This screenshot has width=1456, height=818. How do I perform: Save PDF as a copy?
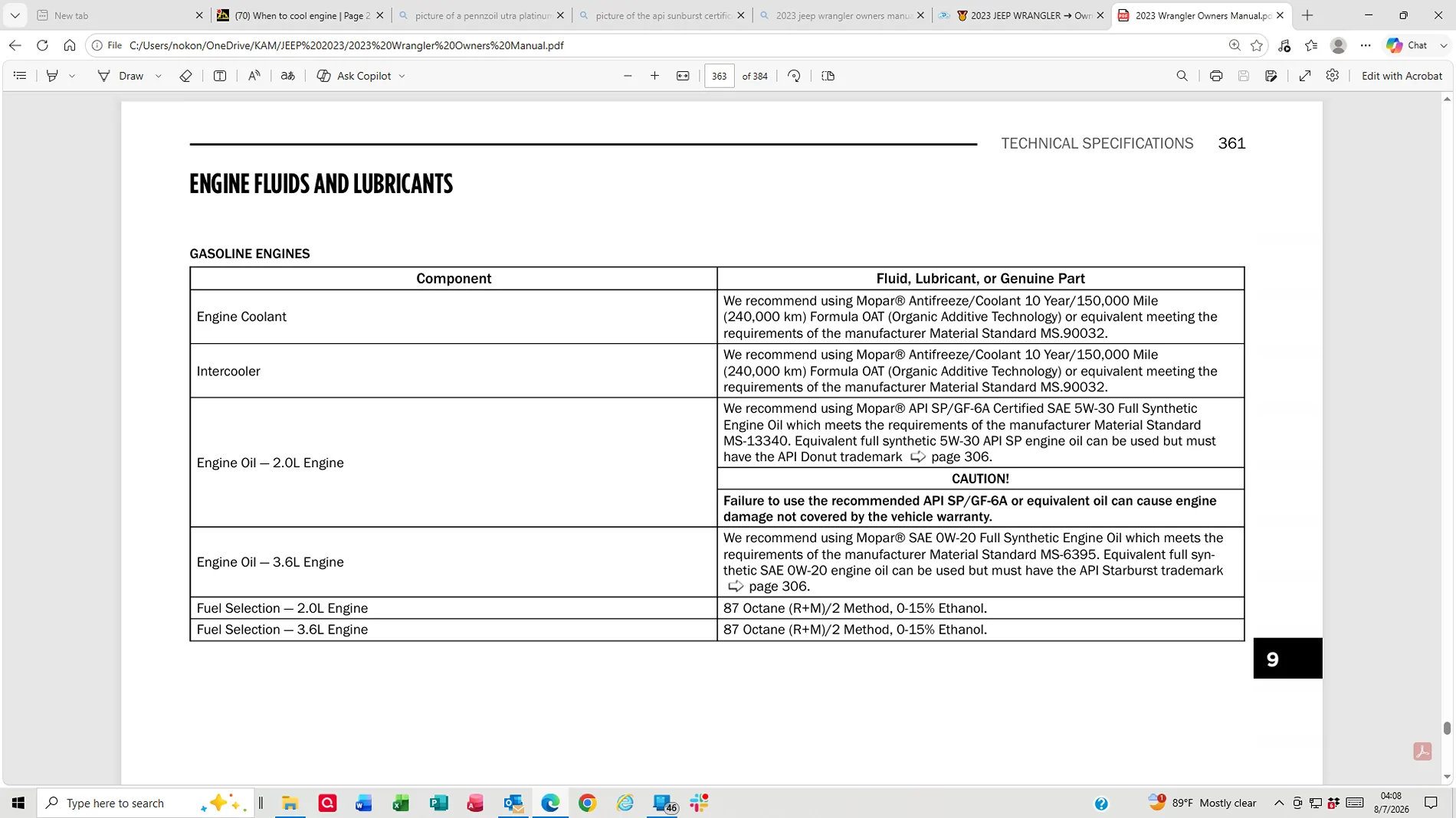pyautogui.click(x=1271, y=76)
